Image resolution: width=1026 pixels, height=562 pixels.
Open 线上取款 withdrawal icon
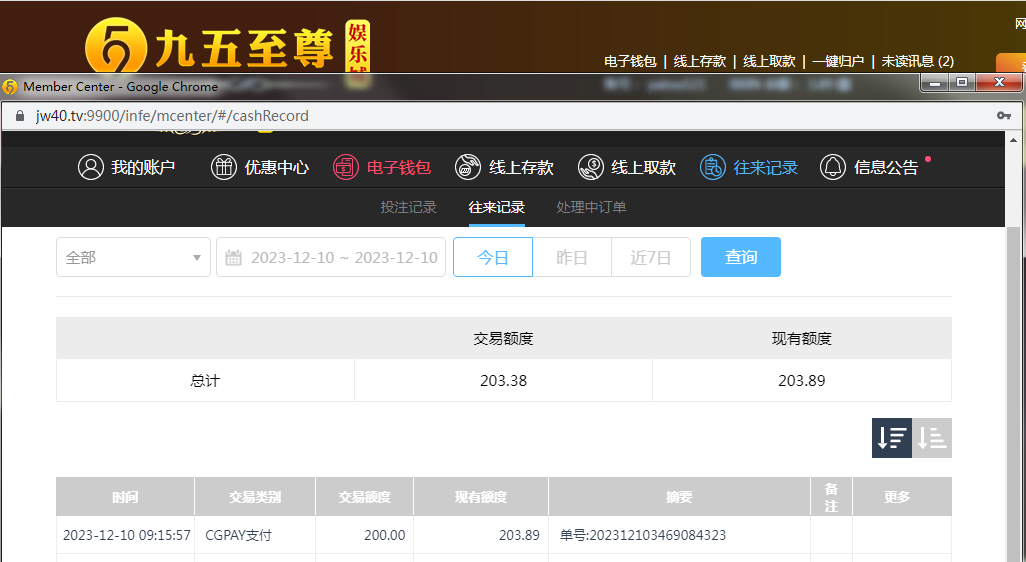point(591,167)
